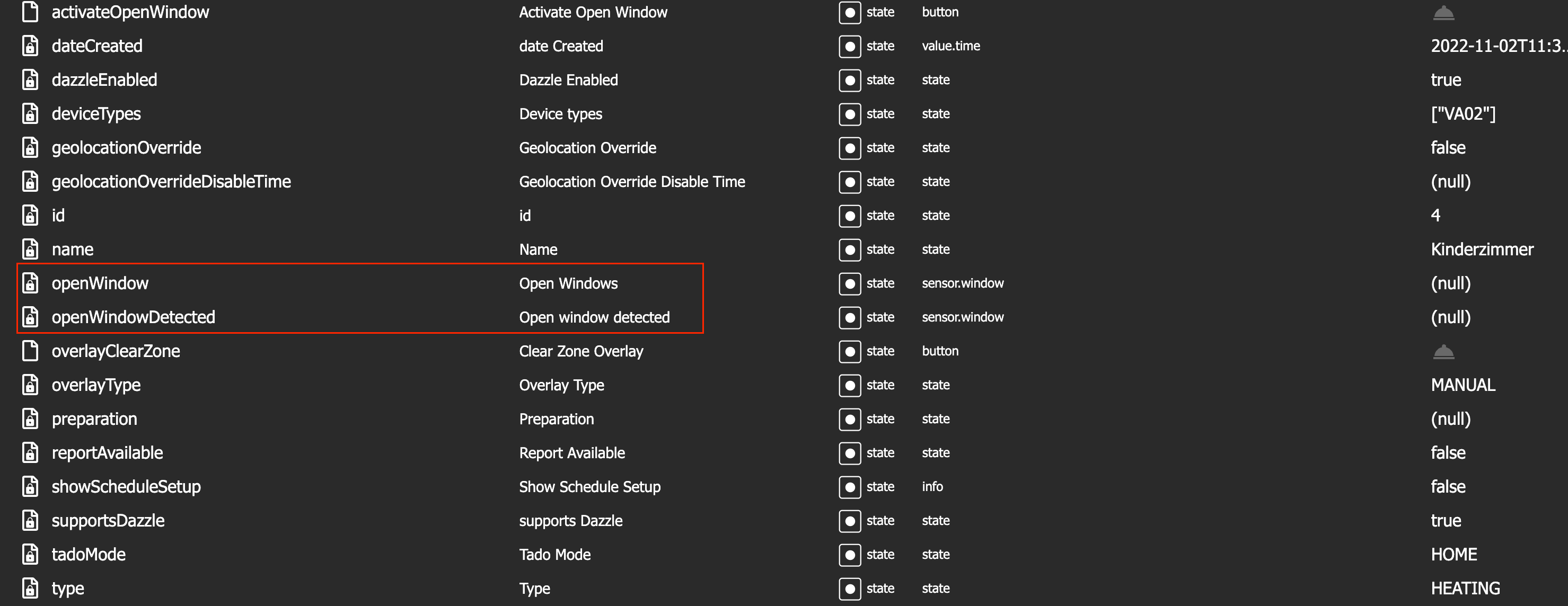Screen dimensions: 1568x606
Task: Click the HEATING type value
Action: [x=1465, y=589]
